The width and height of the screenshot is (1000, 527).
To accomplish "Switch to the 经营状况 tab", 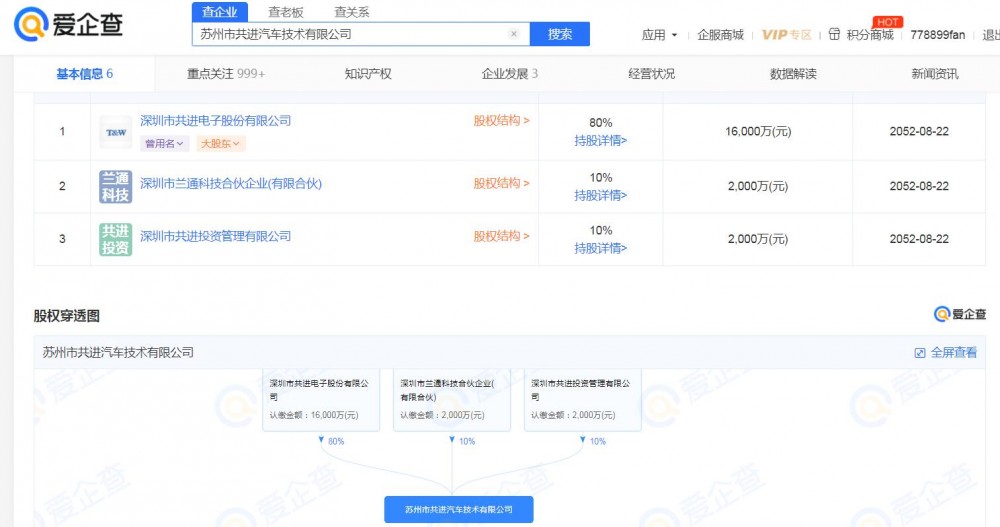I will click(651, 74).
